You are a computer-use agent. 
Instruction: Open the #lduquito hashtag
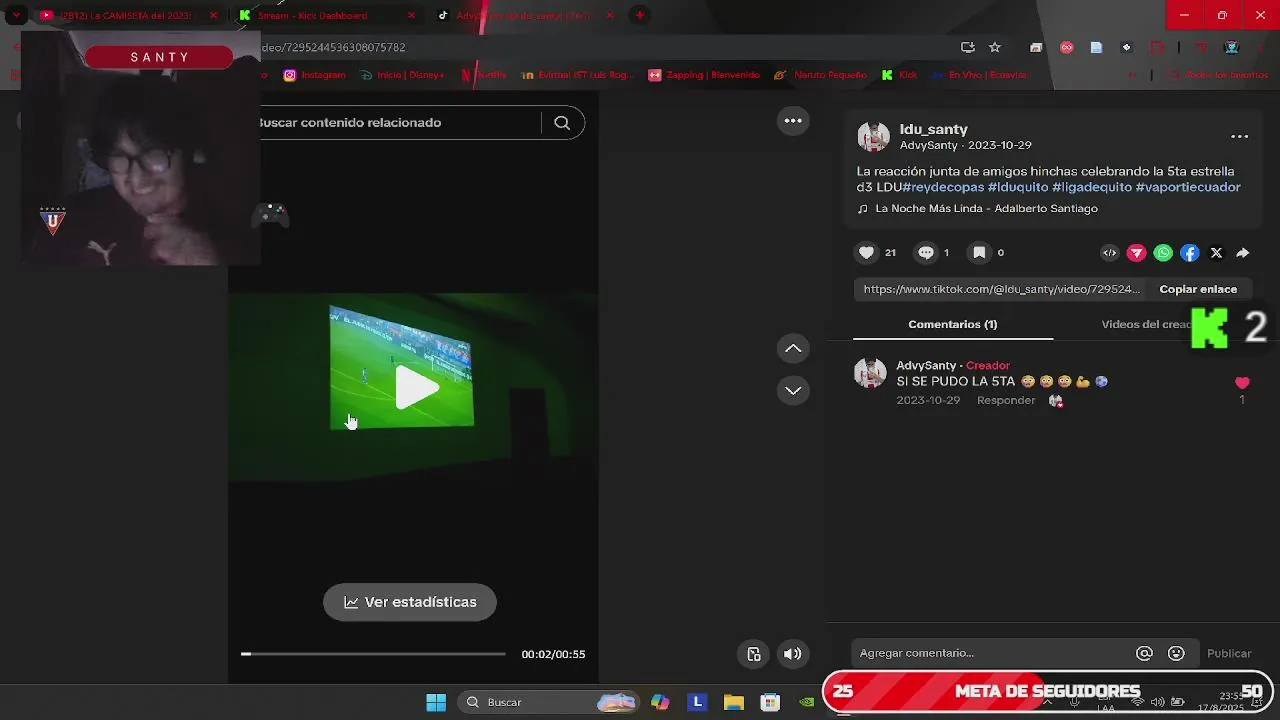1018,187
